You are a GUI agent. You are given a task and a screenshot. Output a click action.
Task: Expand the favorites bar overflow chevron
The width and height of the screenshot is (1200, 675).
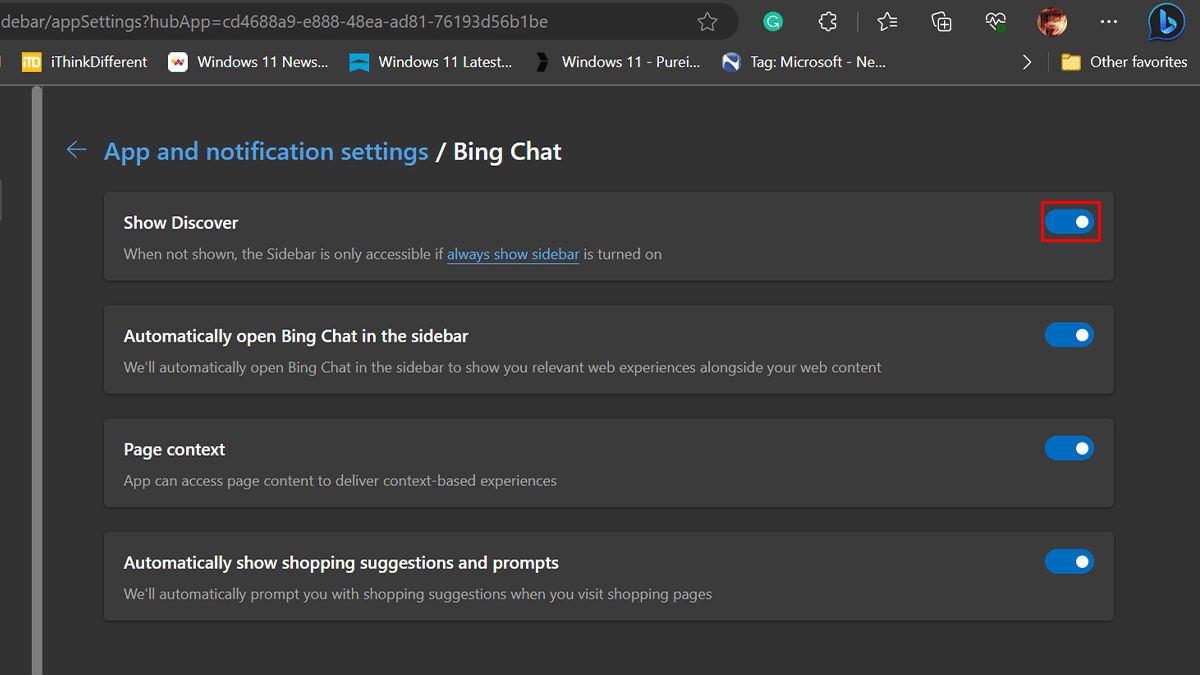point(1026,62)
